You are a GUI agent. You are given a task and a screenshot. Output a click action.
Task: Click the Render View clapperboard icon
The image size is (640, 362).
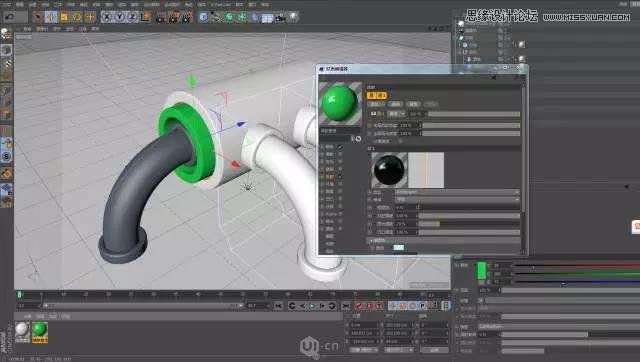[160, 17]
